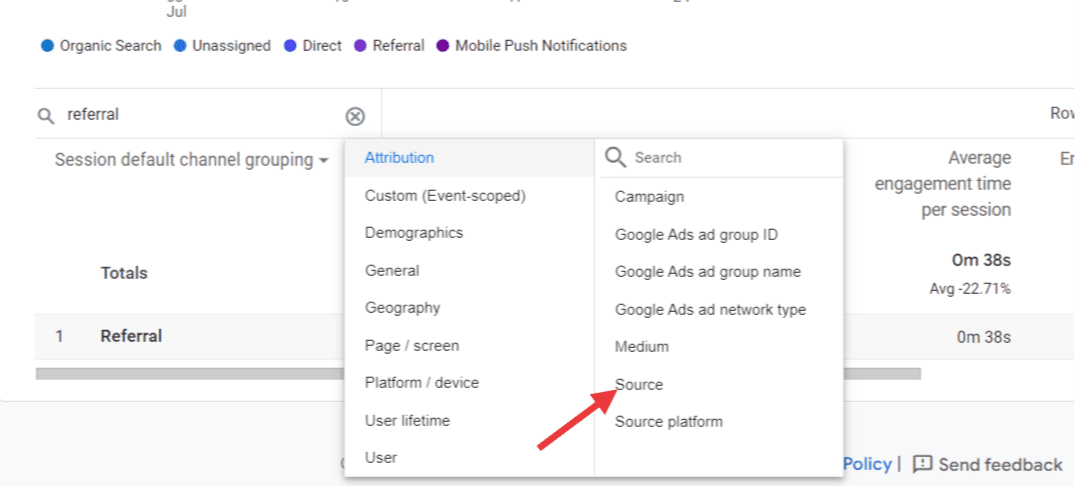Click the horizontal table scrollbar
The height and width of the screenshot is (486, 1075).
click(x=478, y=374)
